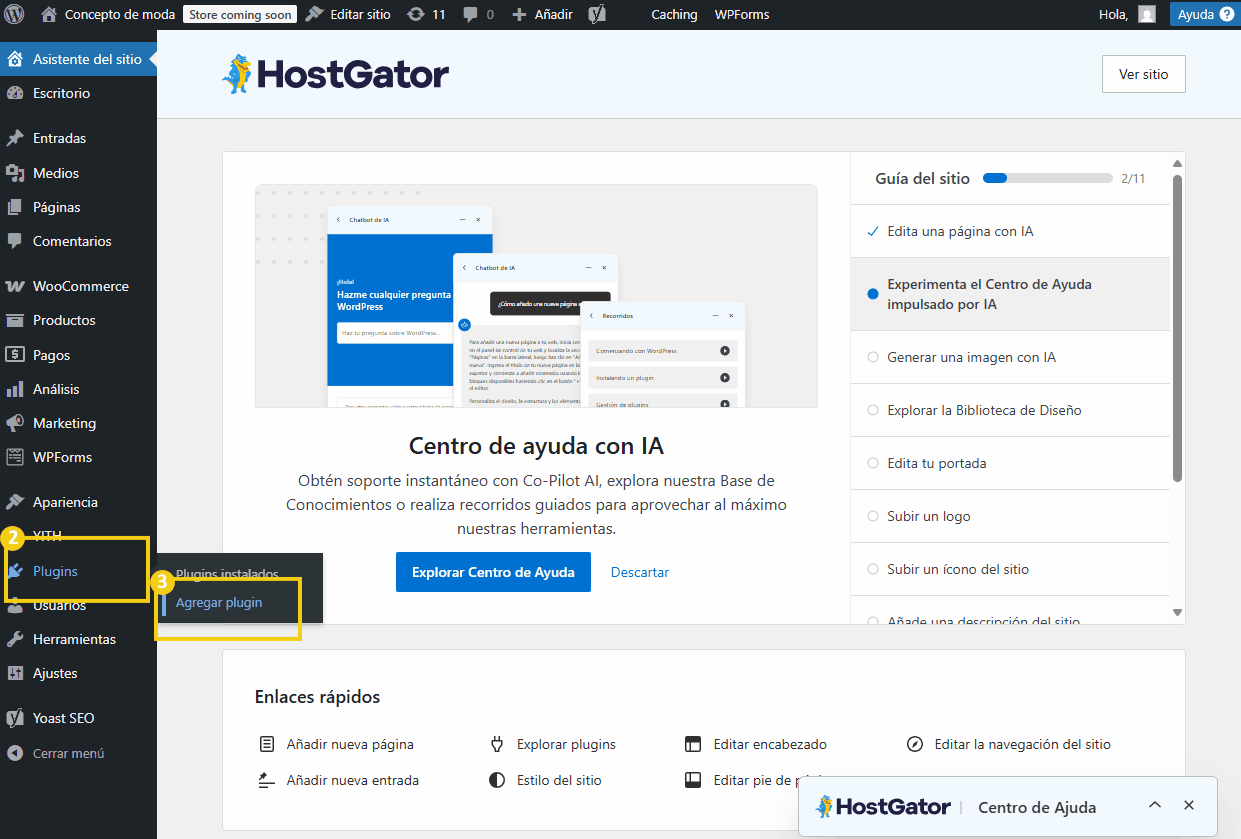Click the Marketing megaphone icon
The height and width of the screenshot is (839, 1241).
[x=15, y=423]
